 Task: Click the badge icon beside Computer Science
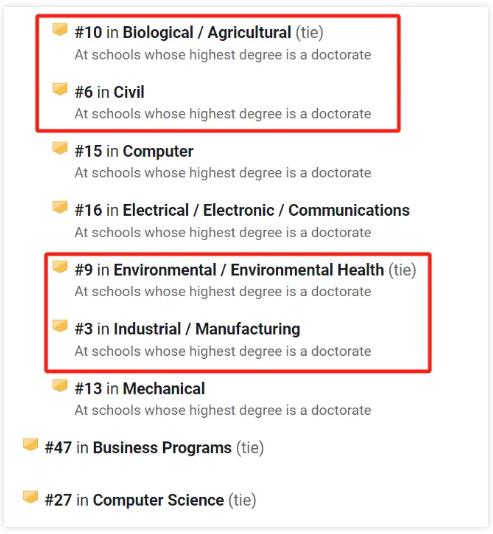[30, 497]
